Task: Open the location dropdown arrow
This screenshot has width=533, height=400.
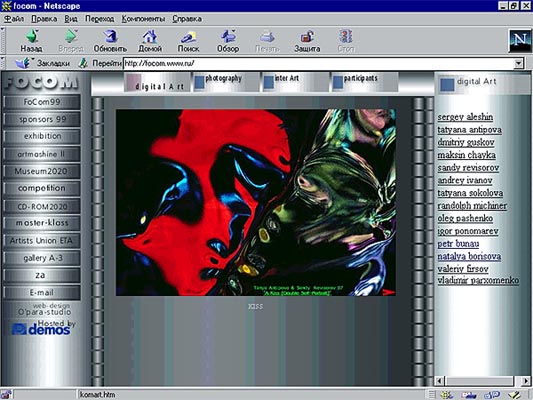Action: coord(518,63)
